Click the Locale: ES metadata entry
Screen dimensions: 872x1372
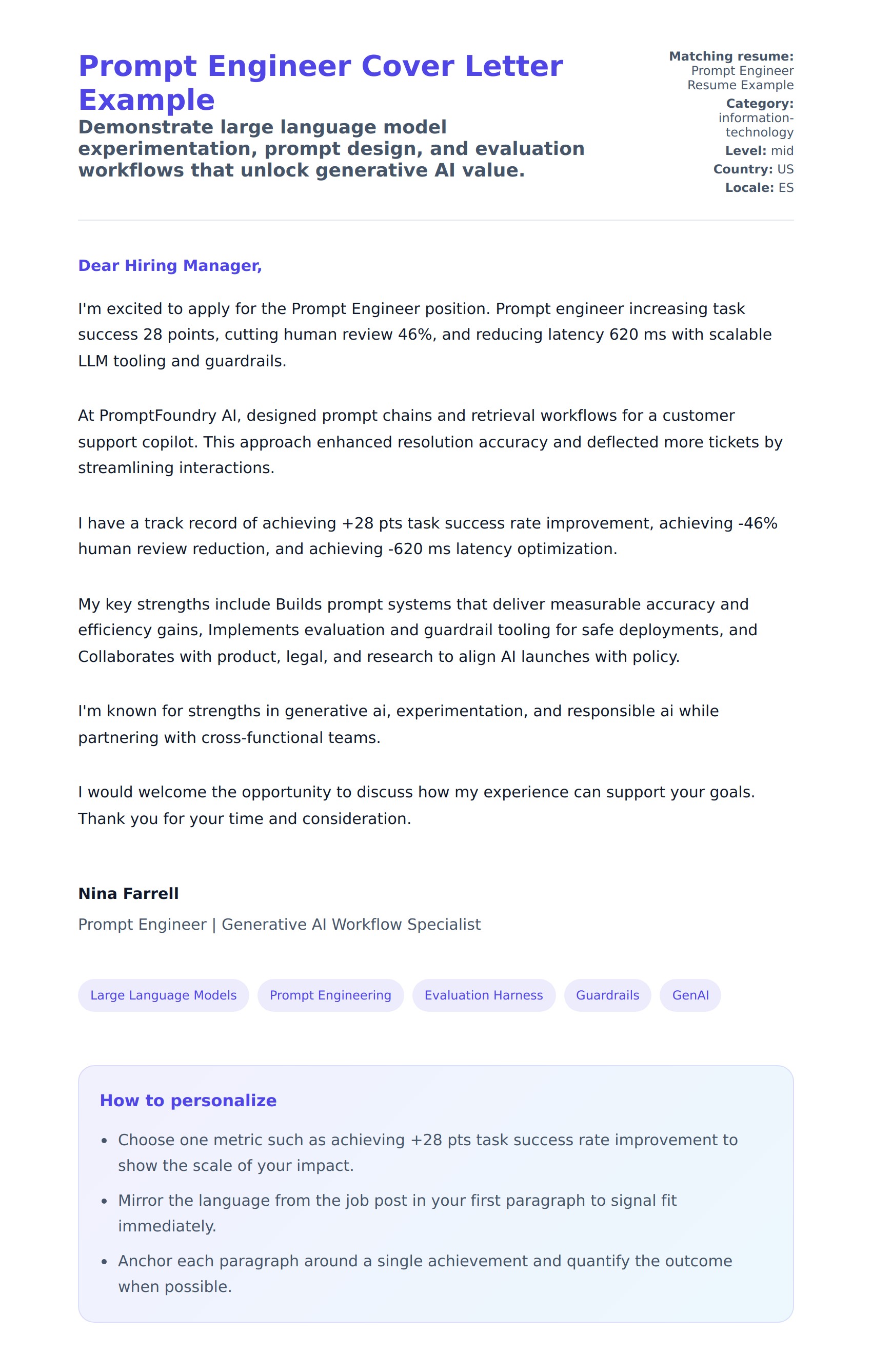pos(759,187)
